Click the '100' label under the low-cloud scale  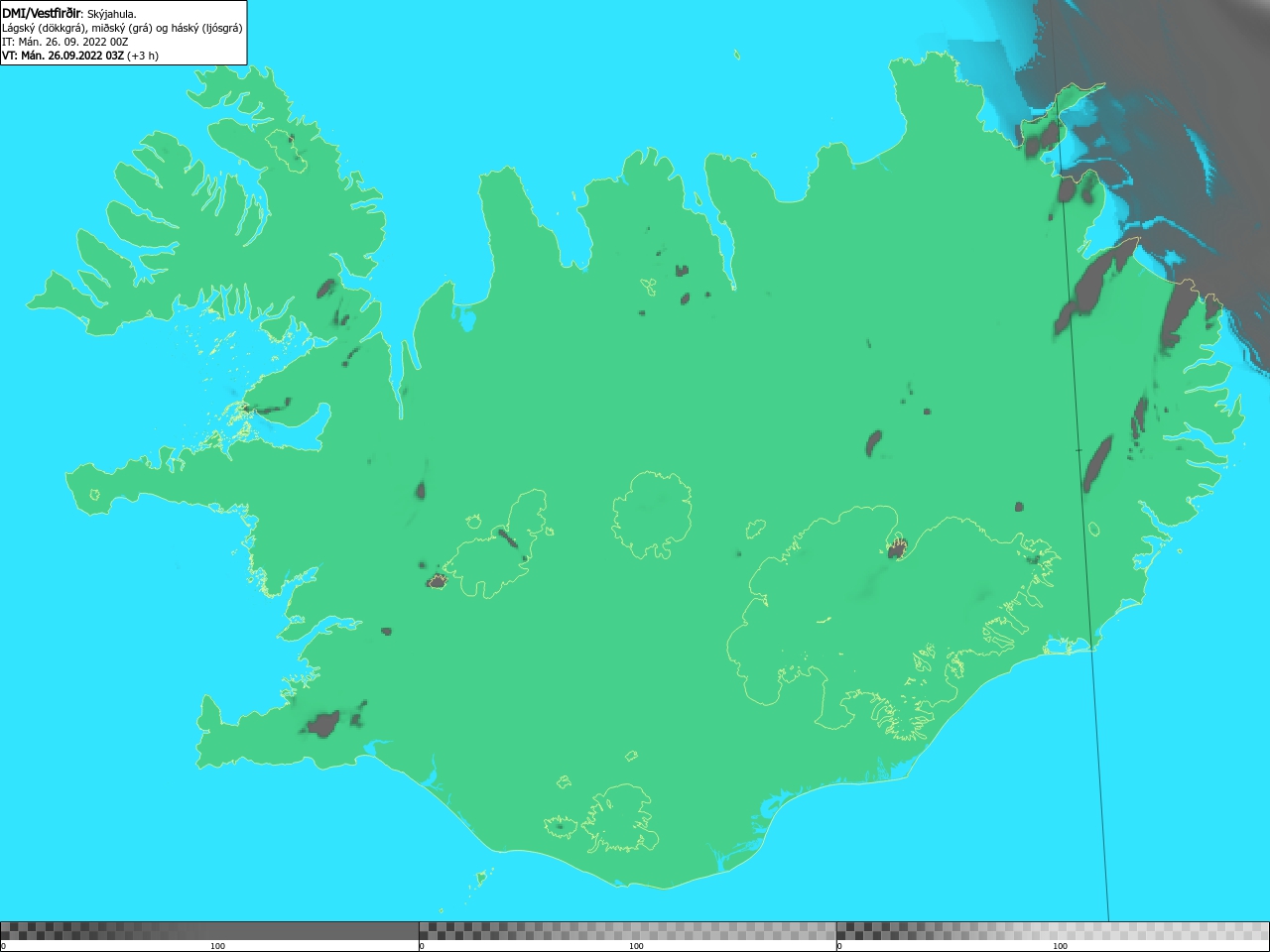click(x=217, y=946)
